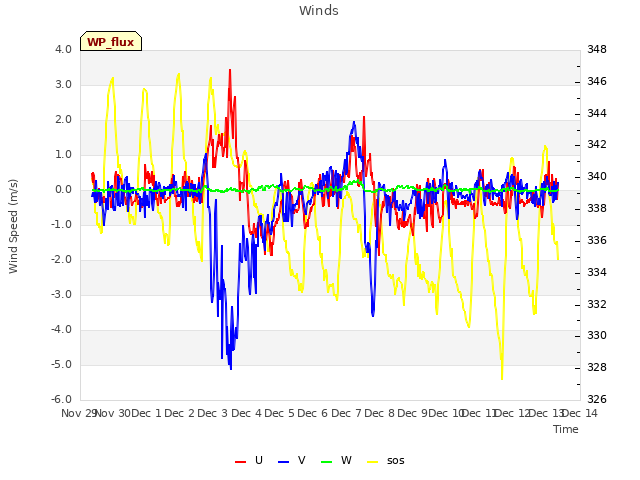Click the 'Dec 4' x-axis tick label
The width and height of the screenshot is (640, 480).
(247, 413)
